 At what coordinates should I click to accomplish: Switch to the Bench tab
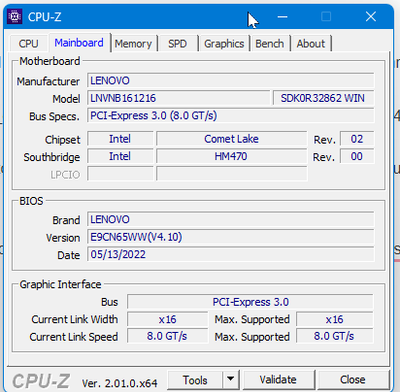pos(270,44)
